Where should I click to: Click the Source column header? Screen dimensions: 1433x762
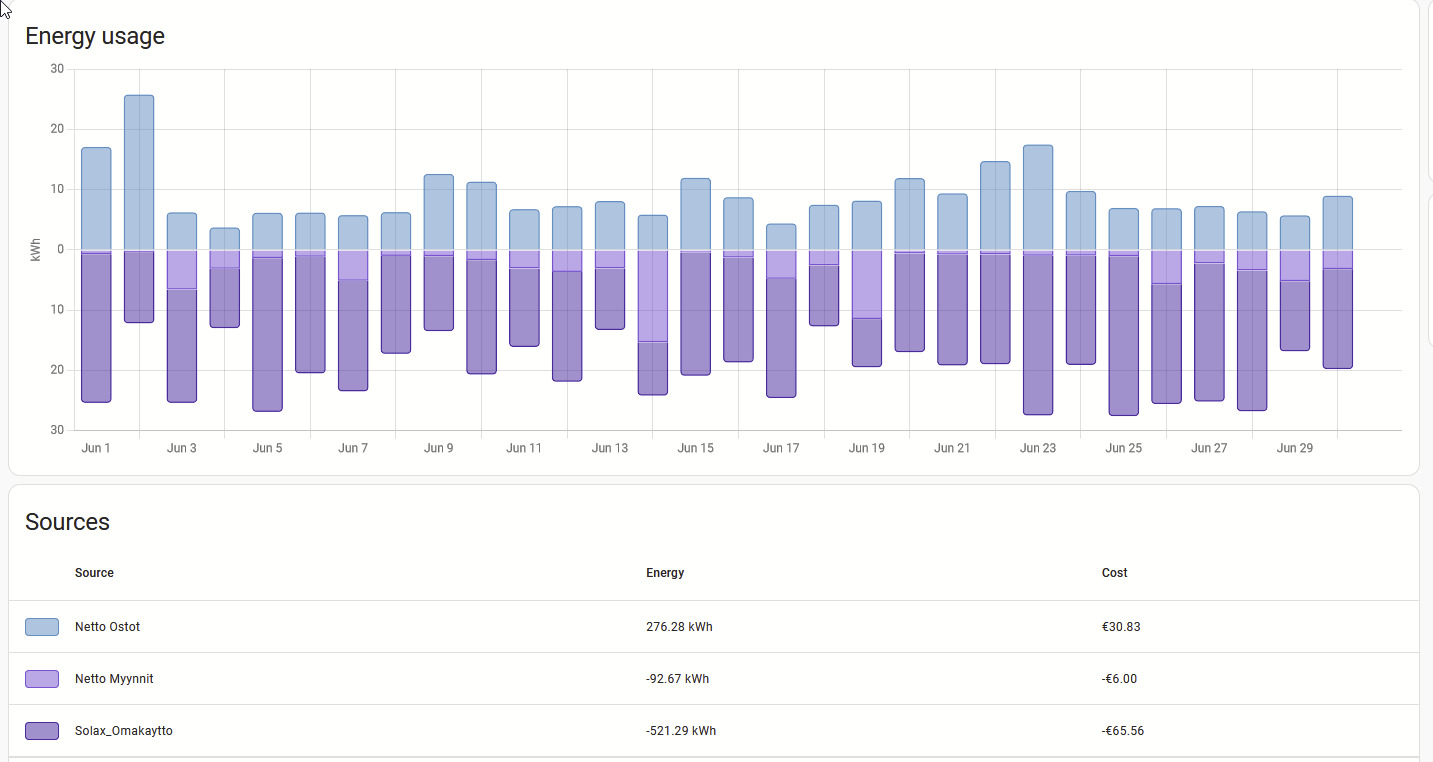tap(94, 573)
